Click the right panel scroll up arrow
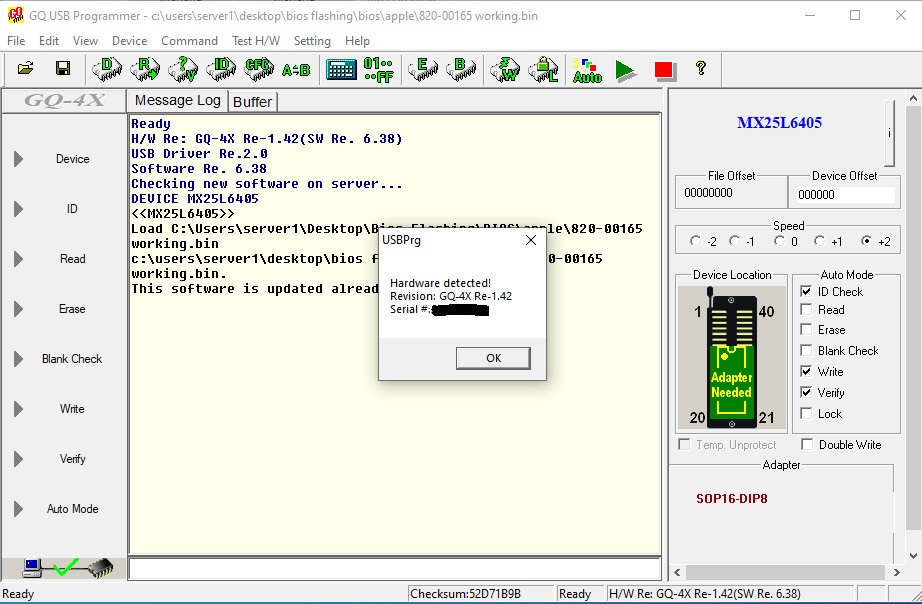 click(x=913, y=98)
